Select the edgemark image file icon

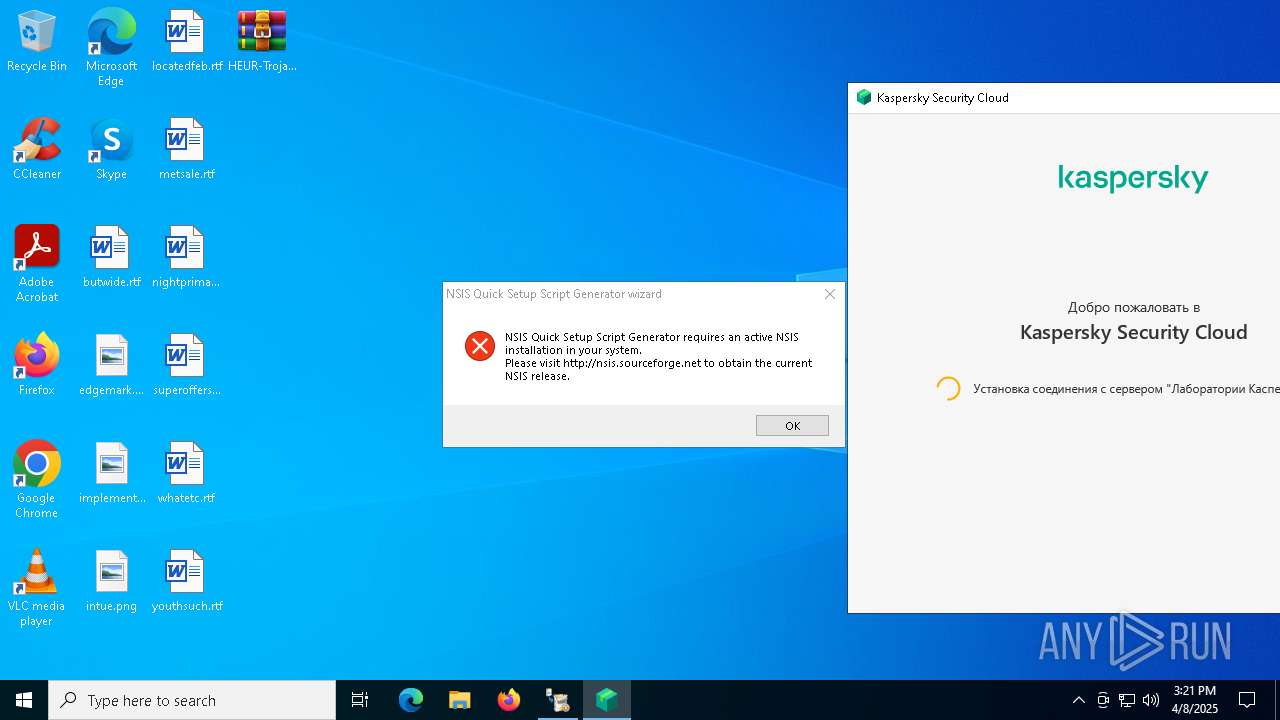111,366
